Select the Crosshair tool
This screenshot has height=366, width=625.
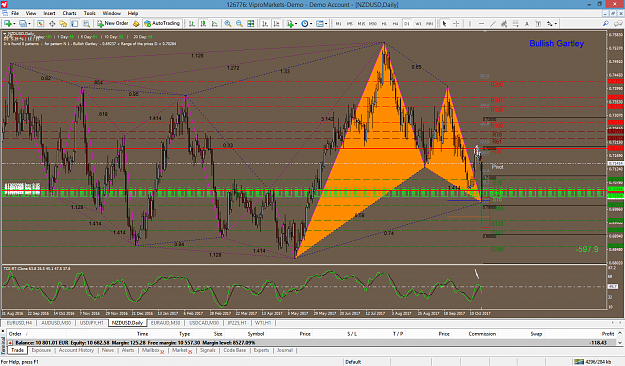[x=456, y=24]
